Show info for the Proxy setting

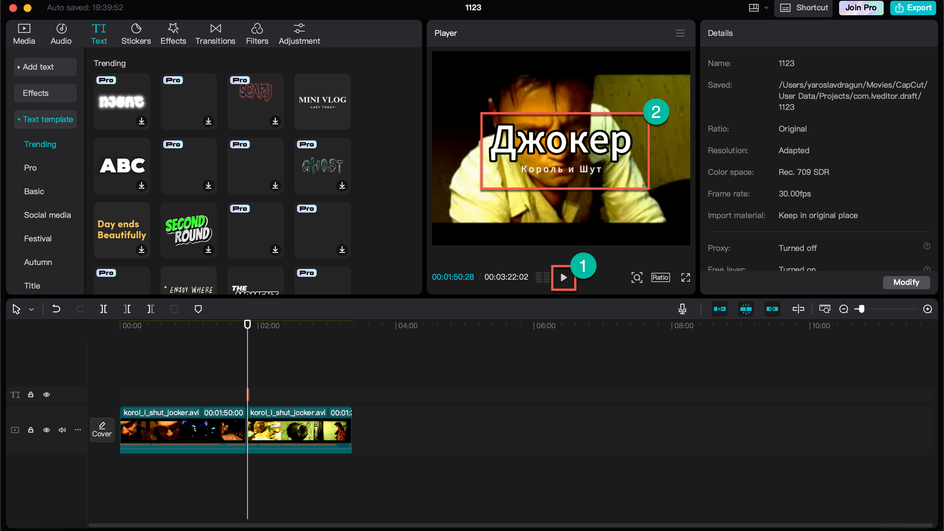click(927, 246)
